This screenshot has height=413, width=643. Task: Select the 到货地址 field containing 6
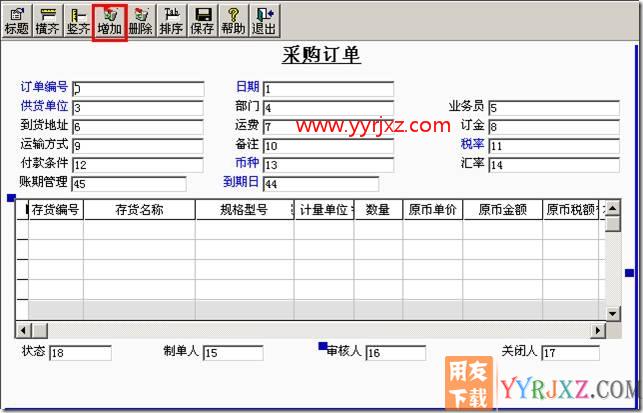[138, 127]
